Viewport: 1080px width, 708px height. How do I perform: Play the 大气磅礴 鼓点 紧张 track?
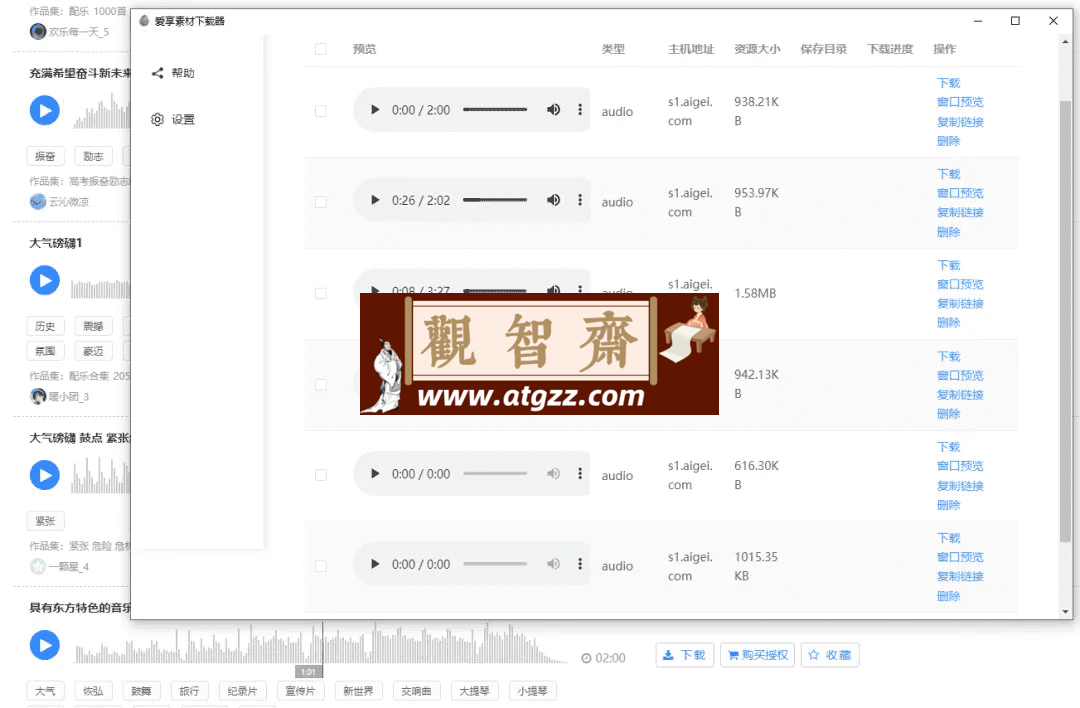(45, 475)
